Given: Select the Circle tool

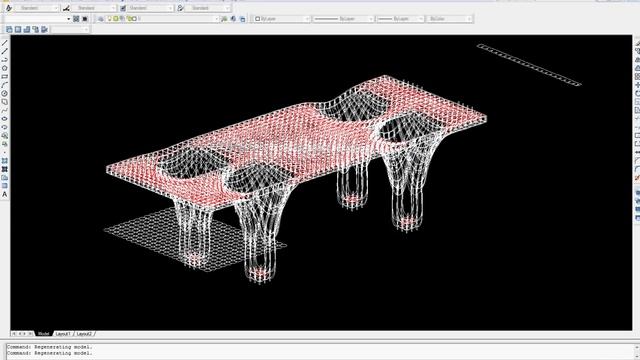Looking at the screenshot, I should (x=4, y=93).
